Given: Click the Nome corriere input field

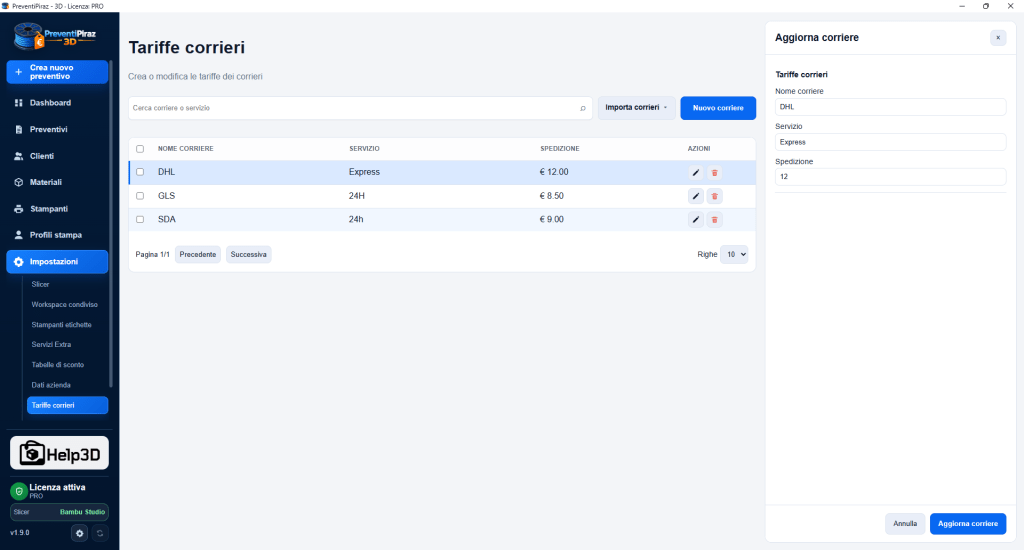Looking at the screenshot, I should pos(890,107).
